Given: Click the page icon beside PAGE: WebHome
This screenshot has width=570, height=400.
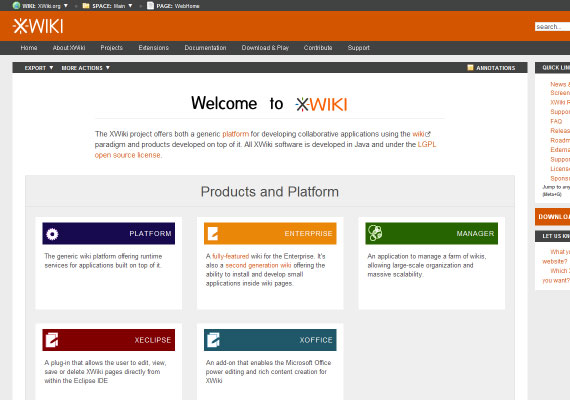Looking at the screenshot, I should click(150, 5).
